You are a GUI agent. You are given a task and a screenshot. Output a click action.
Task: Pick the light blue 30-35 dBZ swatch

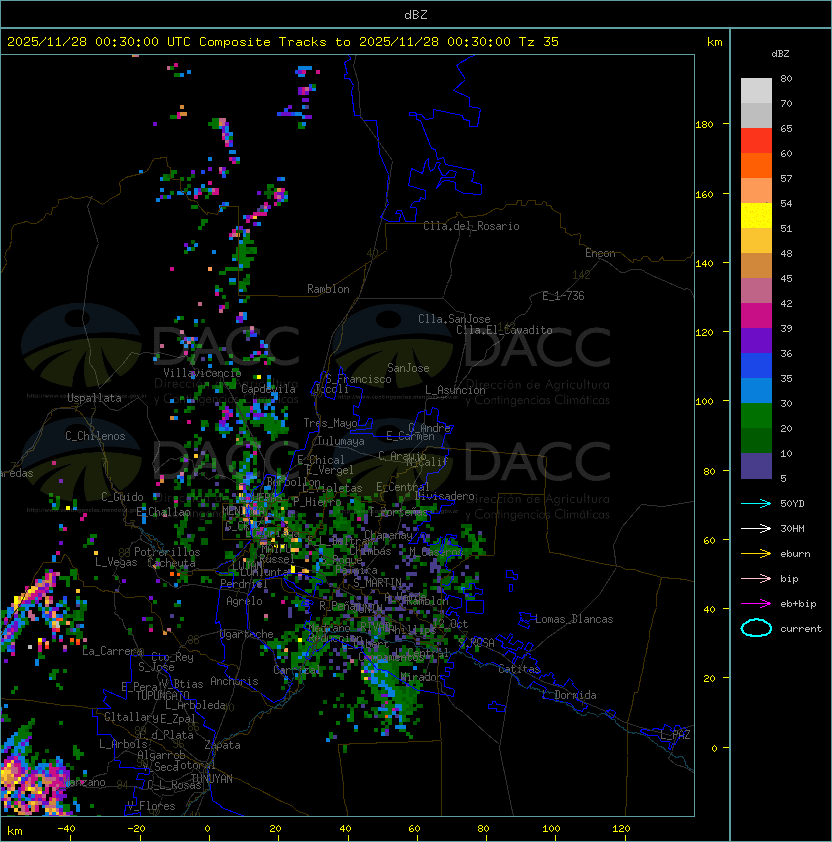(756, 390)
